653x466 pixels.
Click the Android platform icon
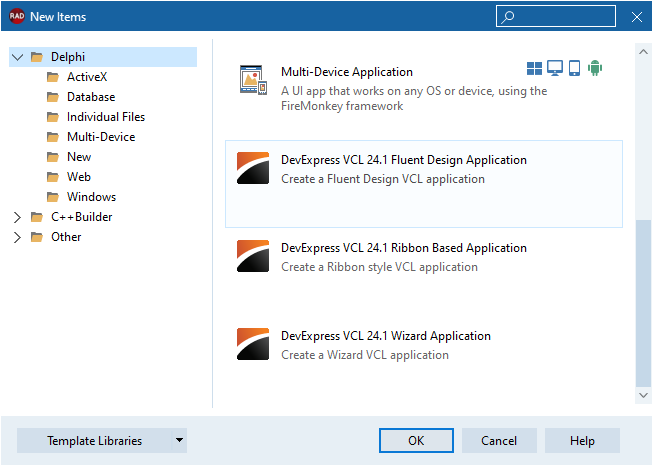click(595, 68)
